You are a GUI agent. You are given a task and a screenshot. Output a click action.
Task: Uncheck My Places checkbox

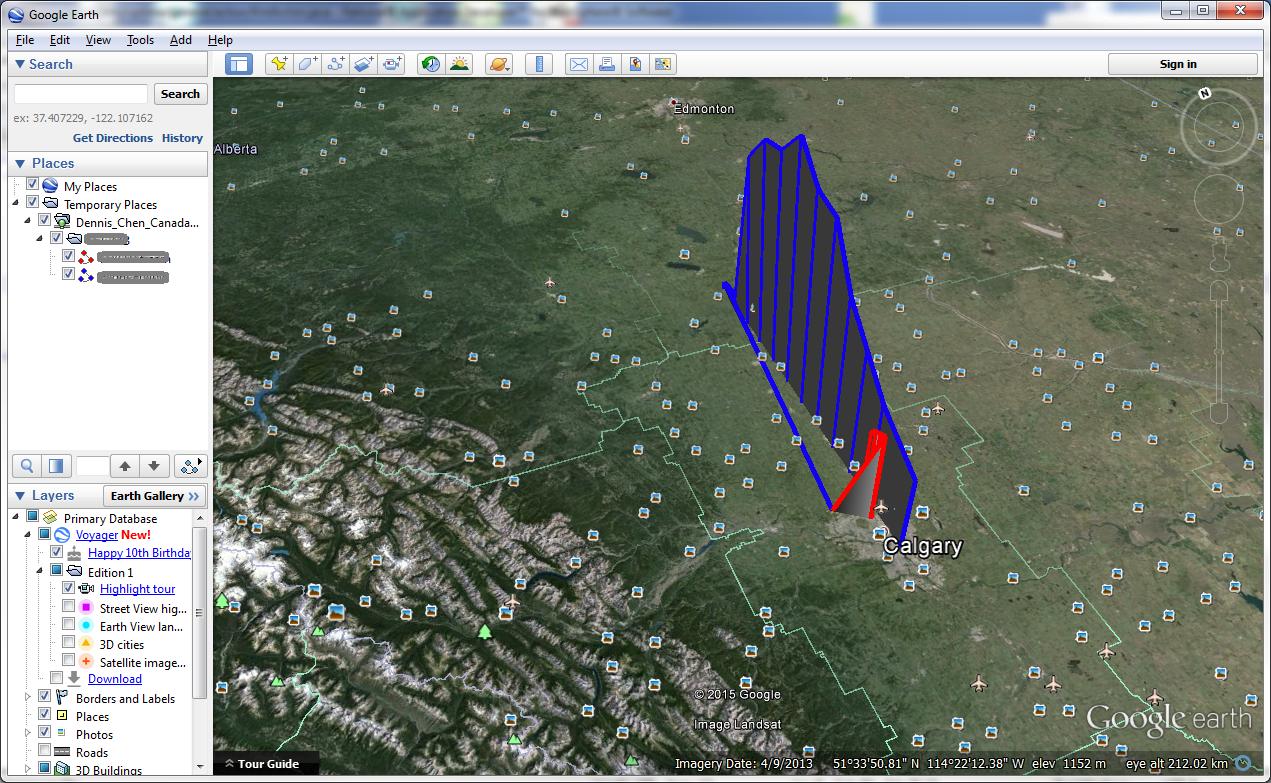coord(32,185)
